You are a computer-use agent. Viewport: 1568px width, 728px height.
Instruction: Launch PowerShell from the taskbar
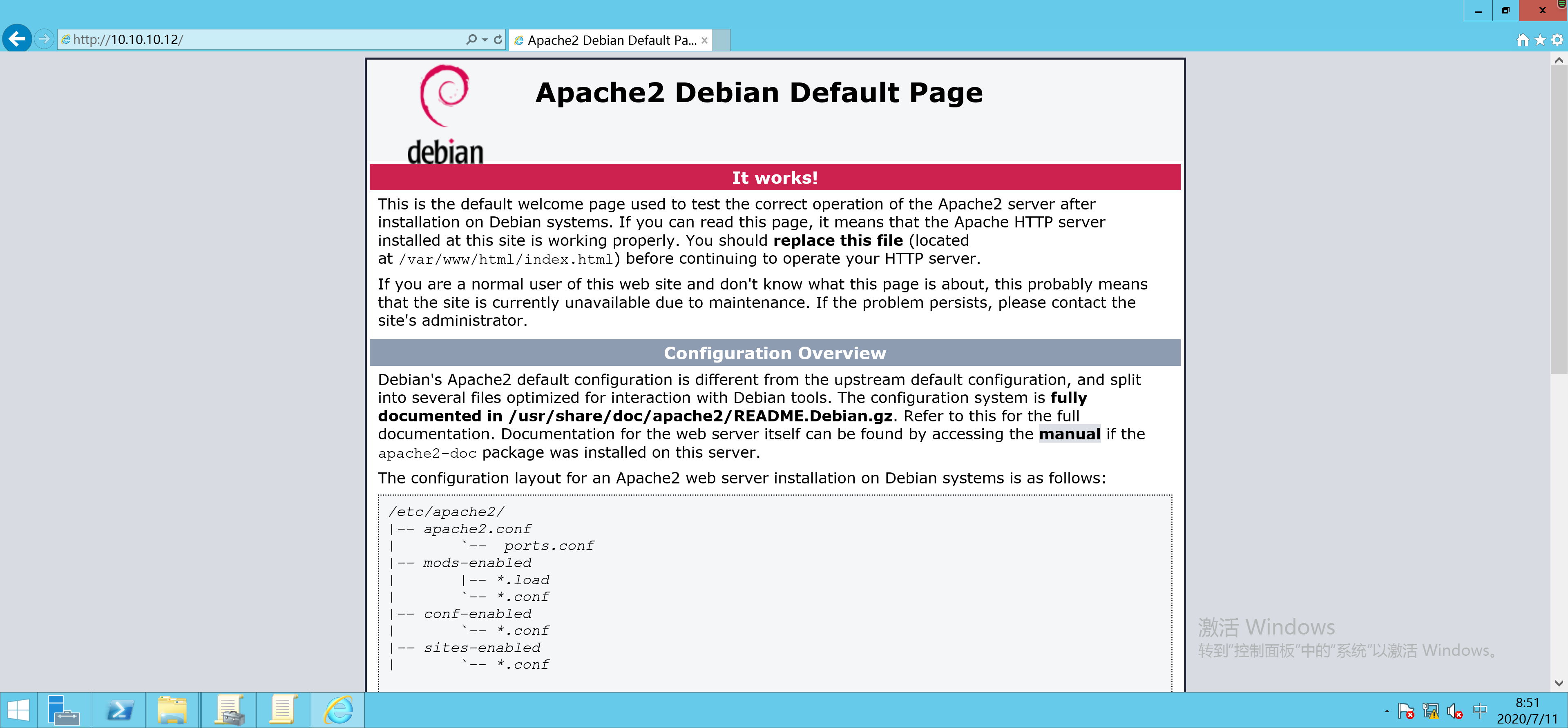[x=119, y=710]
